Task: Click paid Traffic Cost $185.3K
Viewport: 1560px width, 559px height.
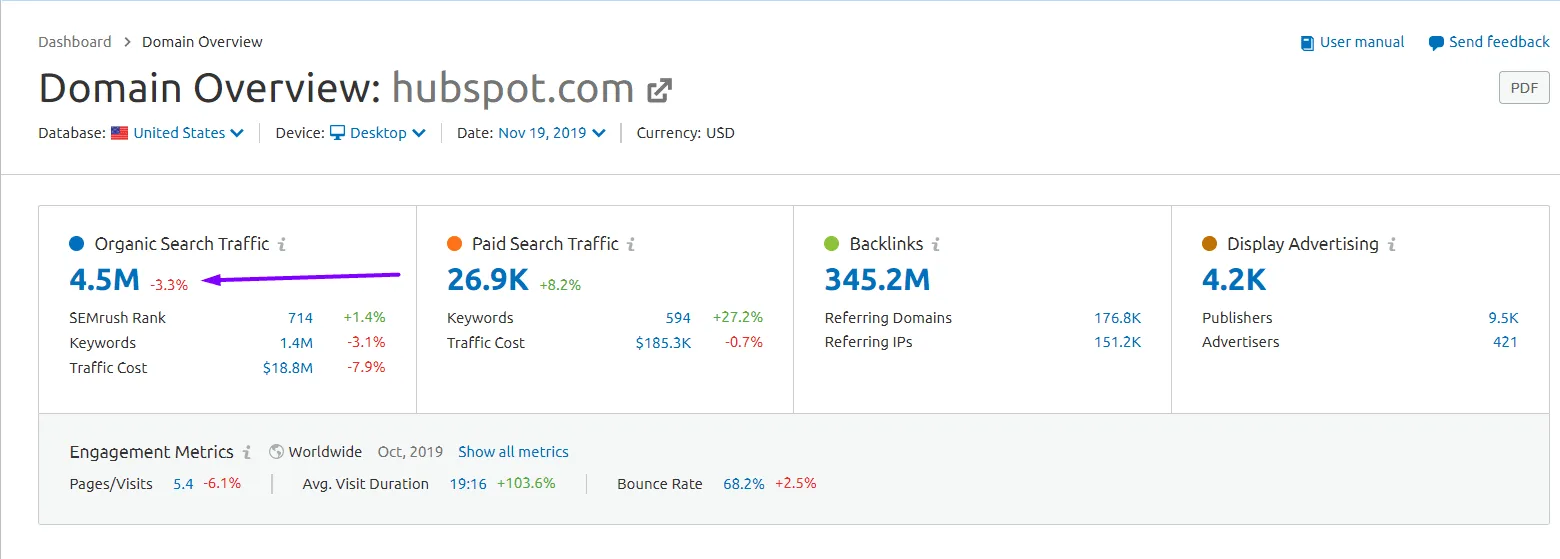Action: (663, 343)
